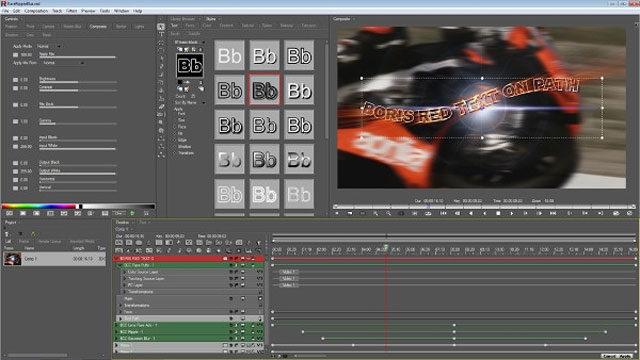Click the rainbow hue color bar
Image resolution: width=640 pixels, height=360 pixels.
39,207
